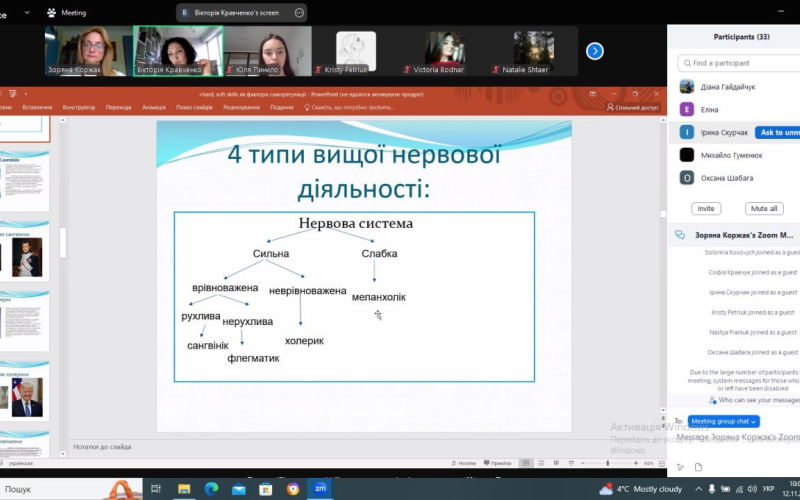Open Reading view icon in status bar
The height and width of the screenshot is (500, 800).
[x=556, y=463]
